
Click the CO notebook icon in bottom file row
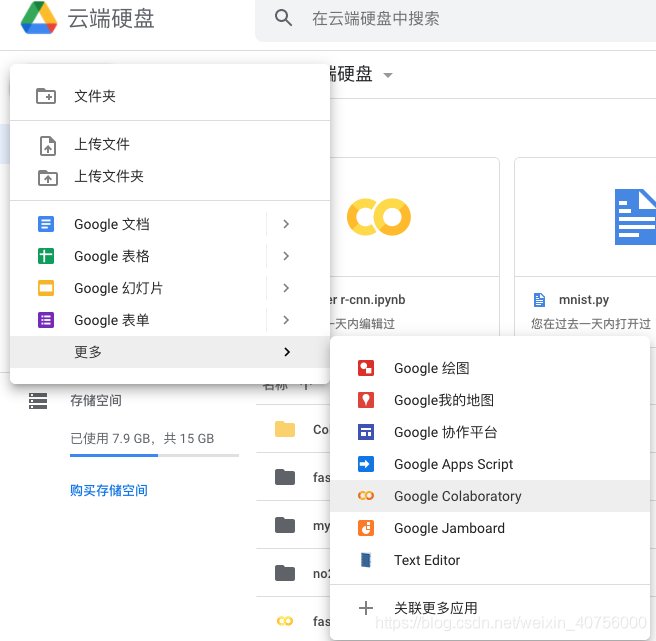click(x=285, y=621)
